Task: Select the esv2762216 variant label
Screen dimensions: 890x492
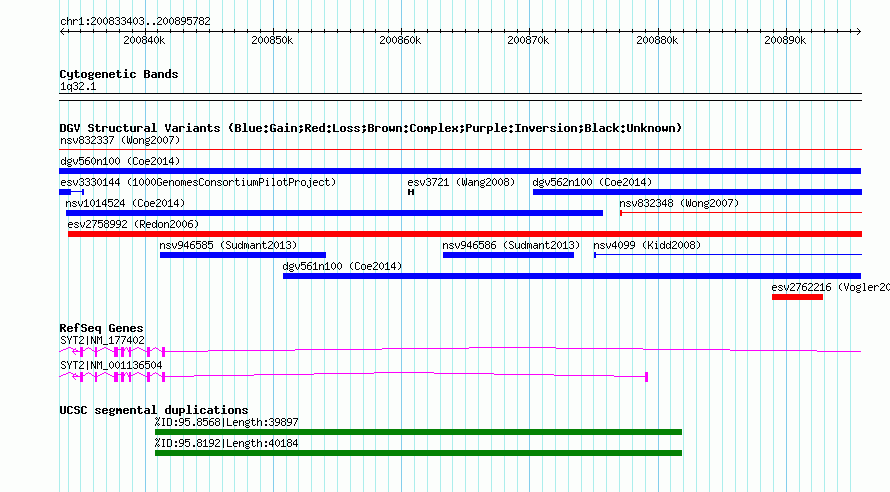Action: pos(830,287)
